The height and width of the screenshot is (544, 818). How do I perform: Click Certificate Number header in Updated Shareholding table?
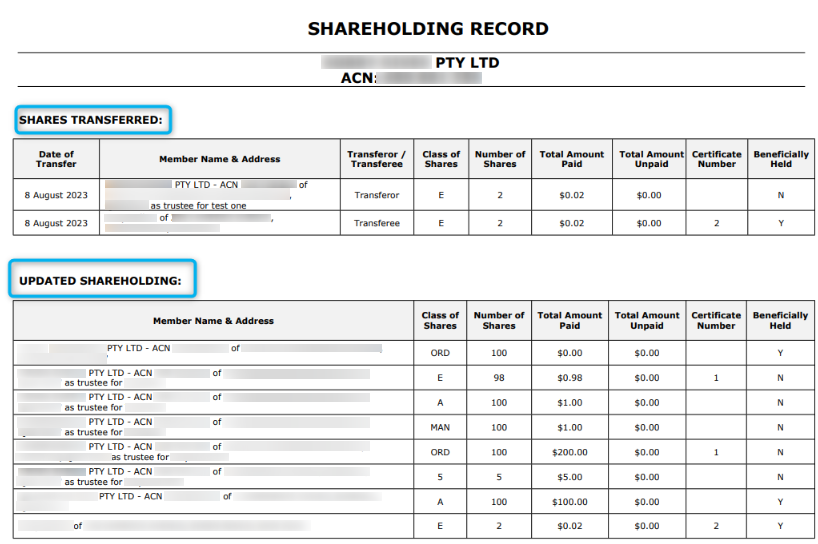point(716,320)
